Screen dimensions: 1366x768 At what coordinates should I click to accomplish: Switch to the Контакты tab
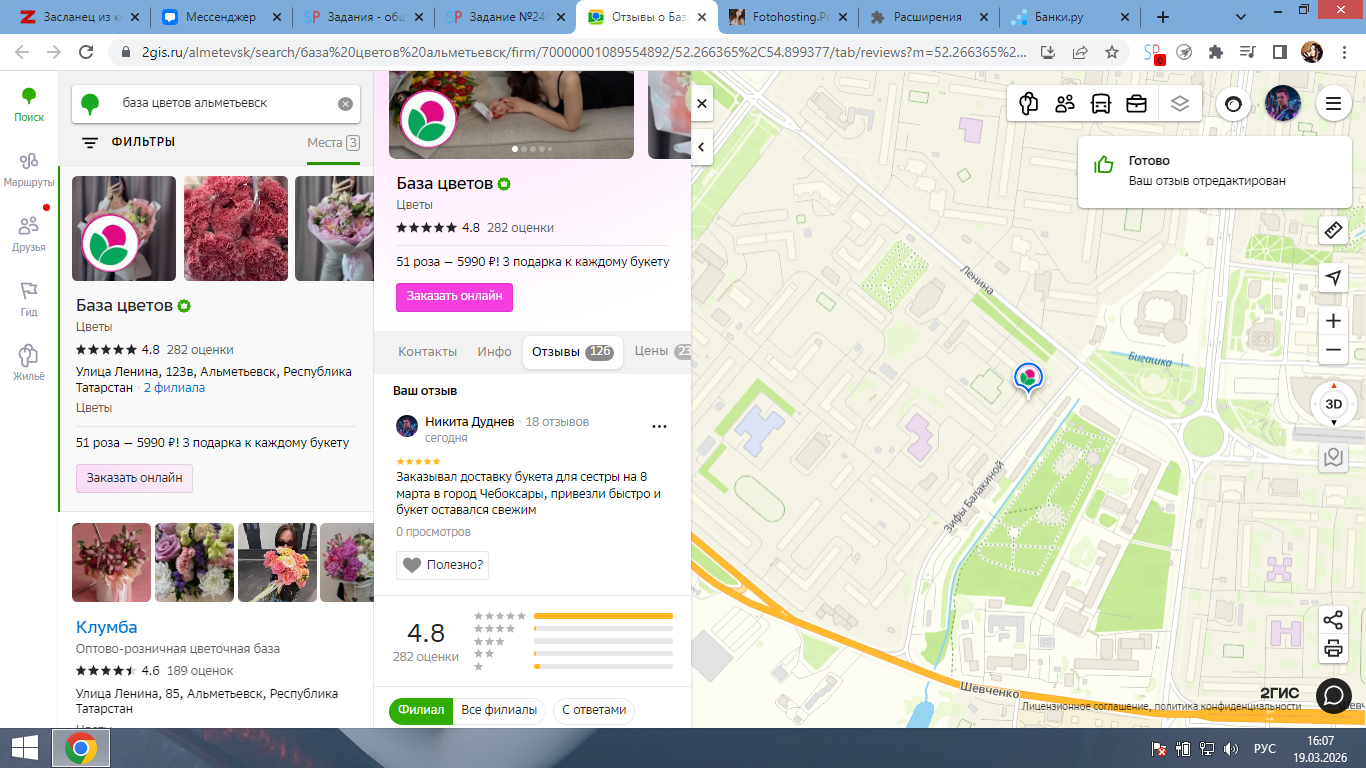[x=427, y=352]
